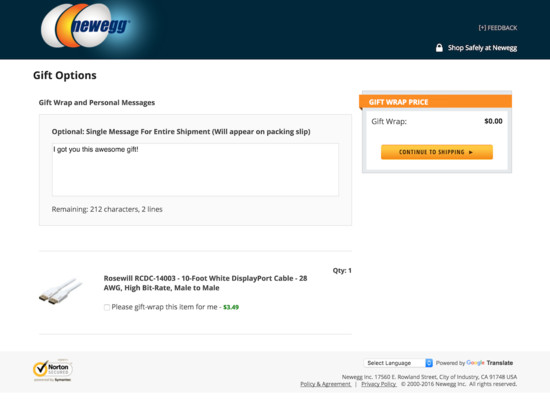
Task: Click the Gift Options page heading
Action: (x=65, y=75)
